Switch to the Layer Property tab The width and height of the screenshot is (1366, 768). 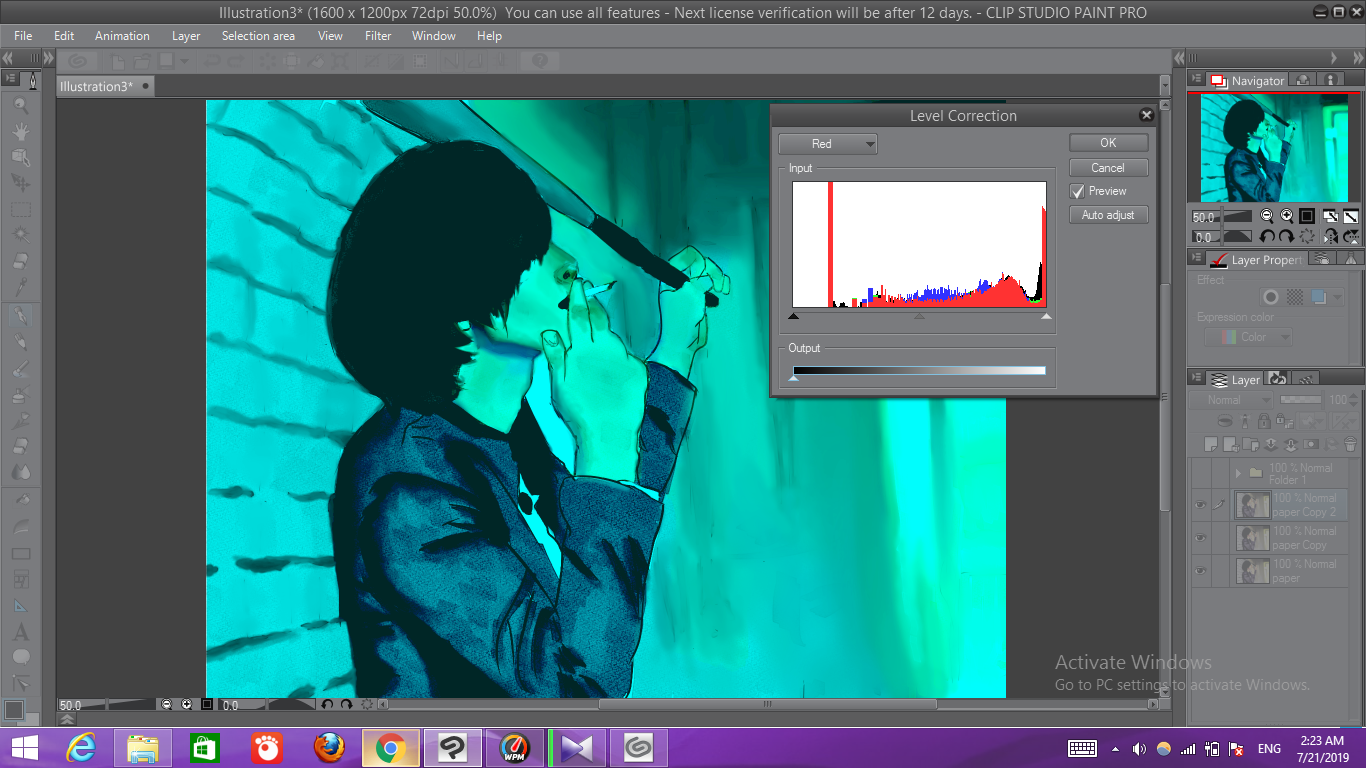pos(1255,258)
